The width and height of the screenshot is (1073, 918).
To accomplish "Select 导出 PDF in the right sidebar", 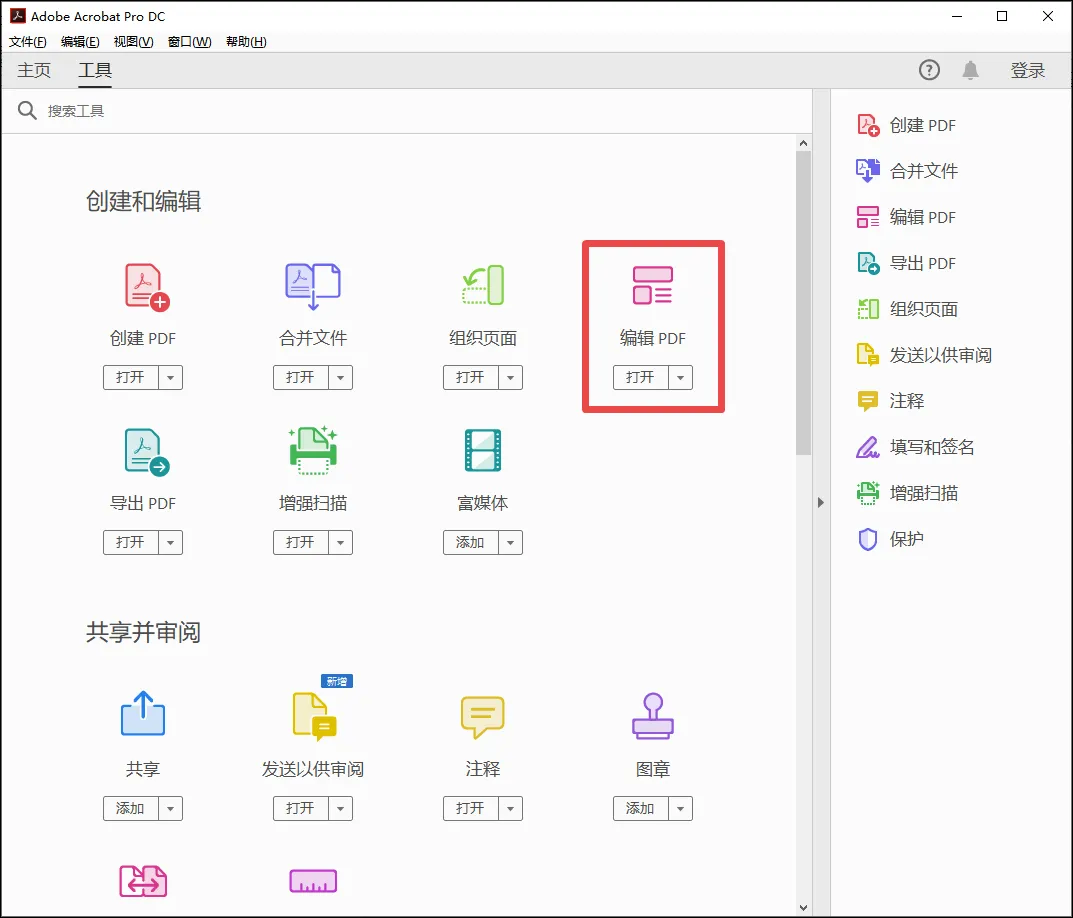I will 907,263.
